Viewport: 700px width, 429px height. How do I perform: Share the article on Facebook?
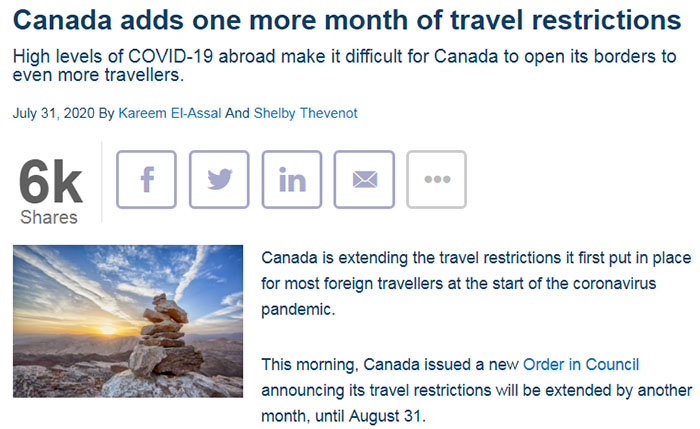pyautogui.click(x=147, y=180)
